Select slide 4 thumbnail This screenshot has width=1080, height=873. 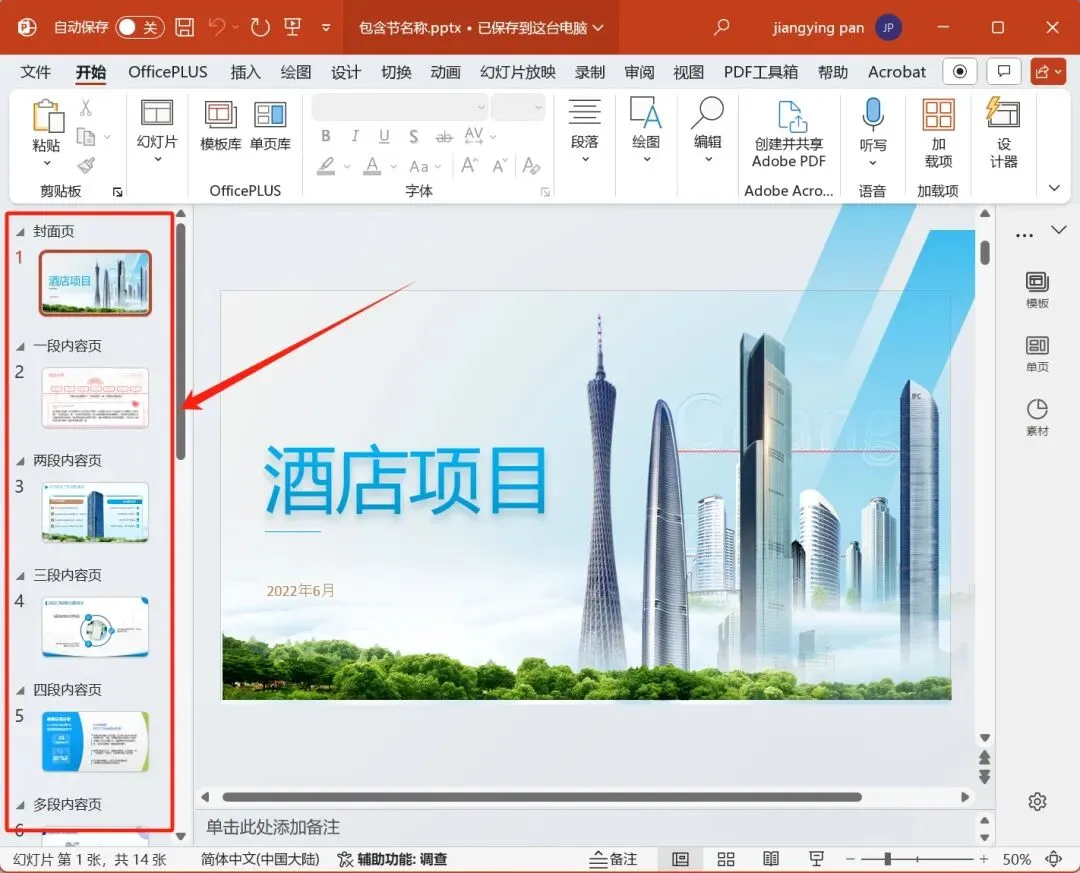pos(95,627)
